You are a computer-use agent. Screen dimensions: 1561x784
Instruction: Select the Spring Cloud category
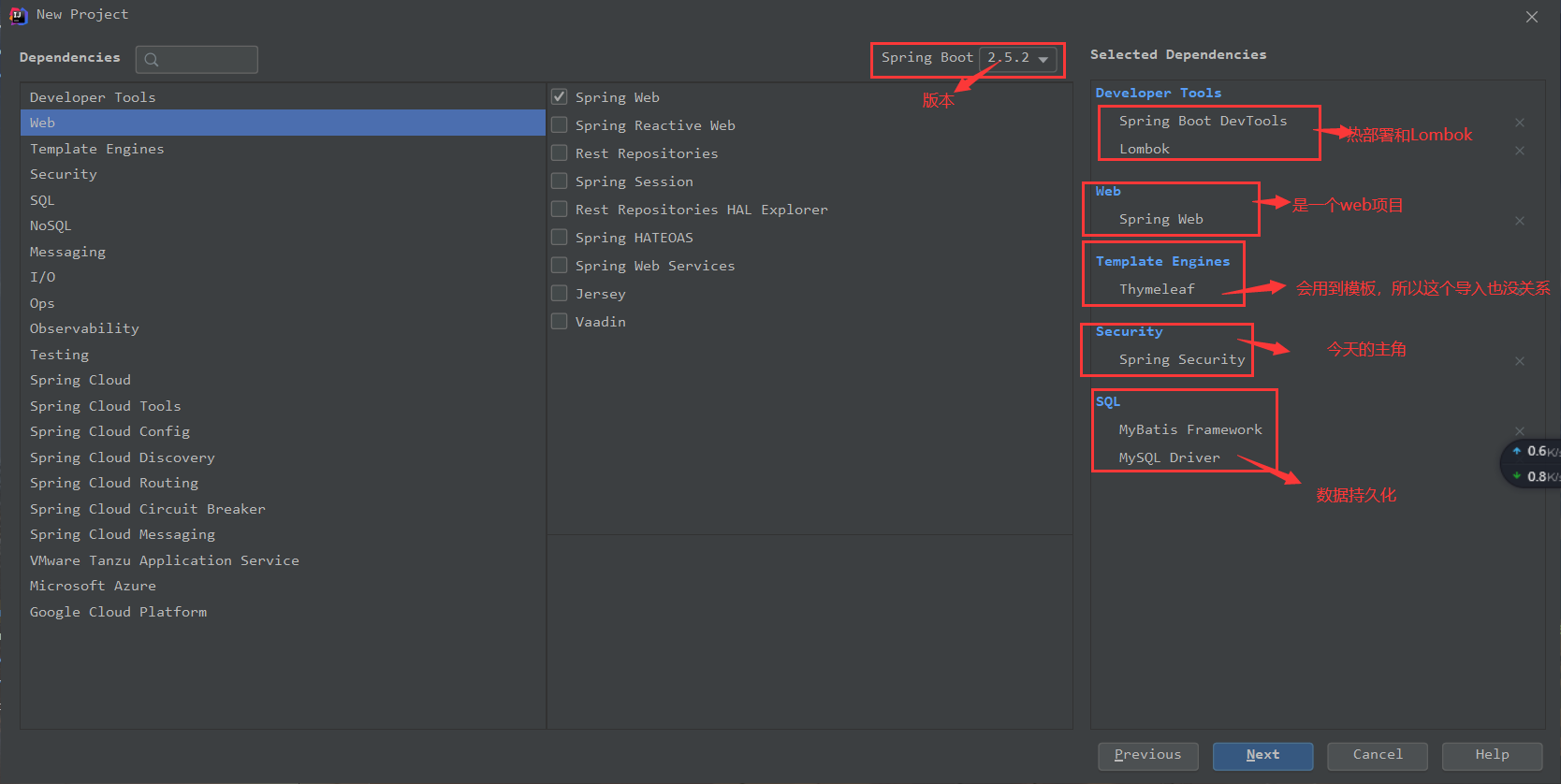283,380
